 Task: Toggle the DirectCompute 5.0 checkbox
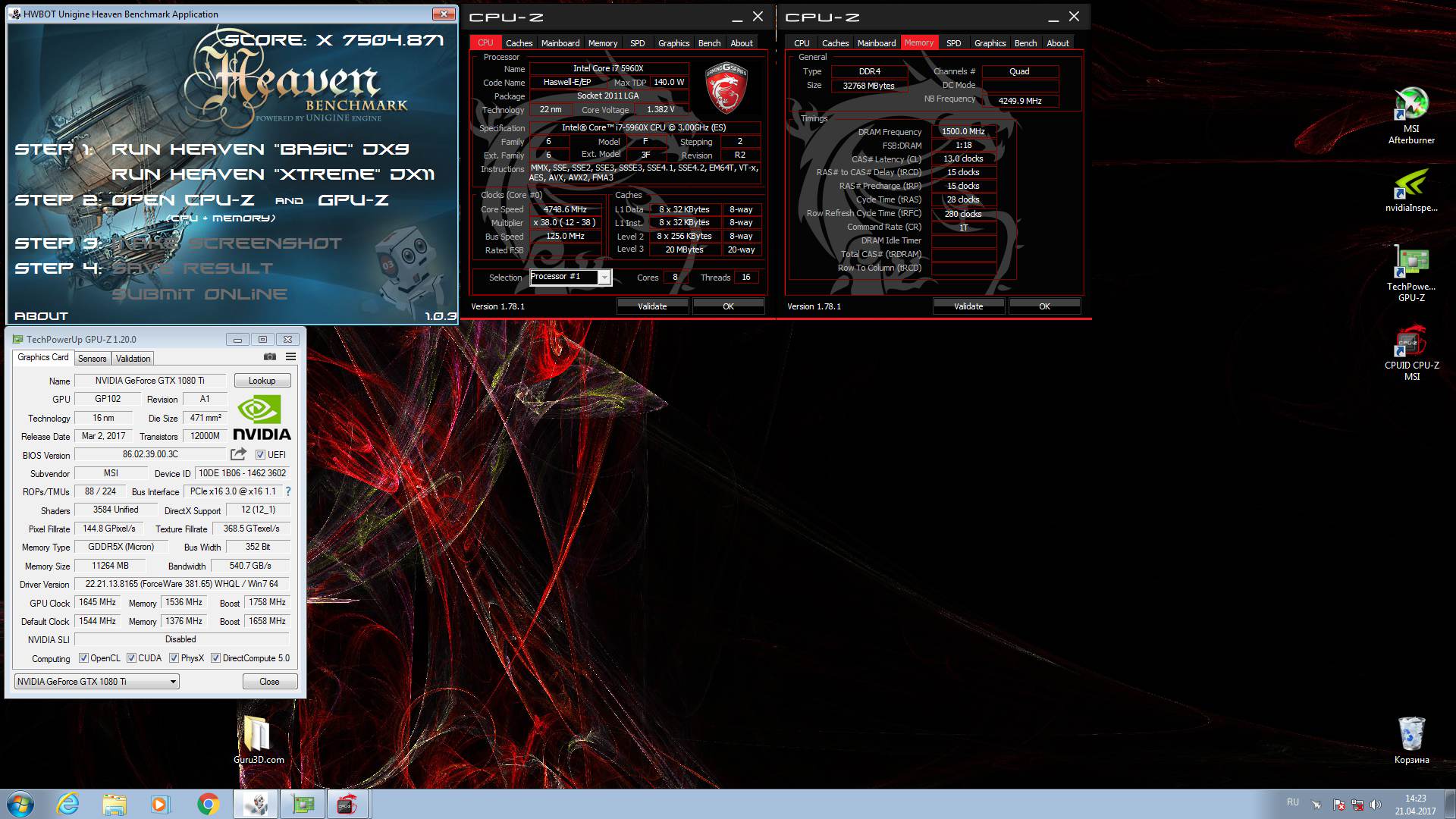(215, 658)
